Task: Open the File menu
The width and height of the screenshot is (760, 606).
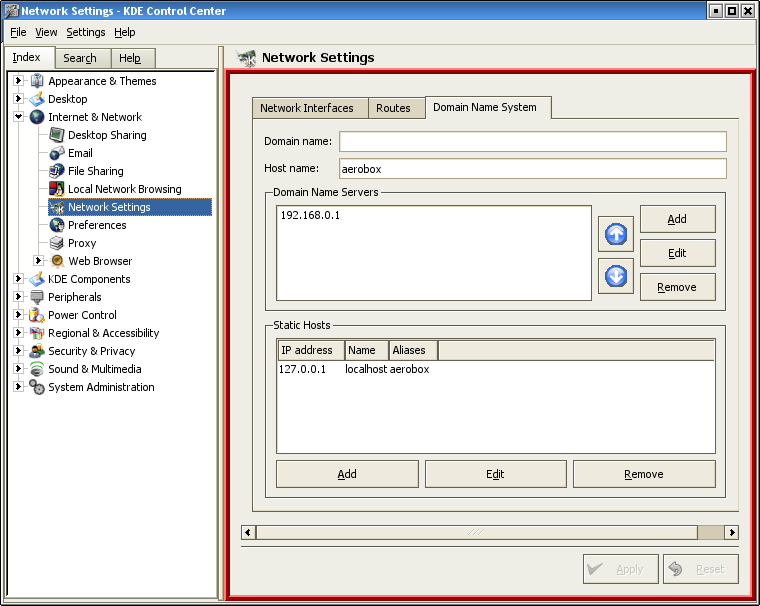Action: (x=18, y=32)
